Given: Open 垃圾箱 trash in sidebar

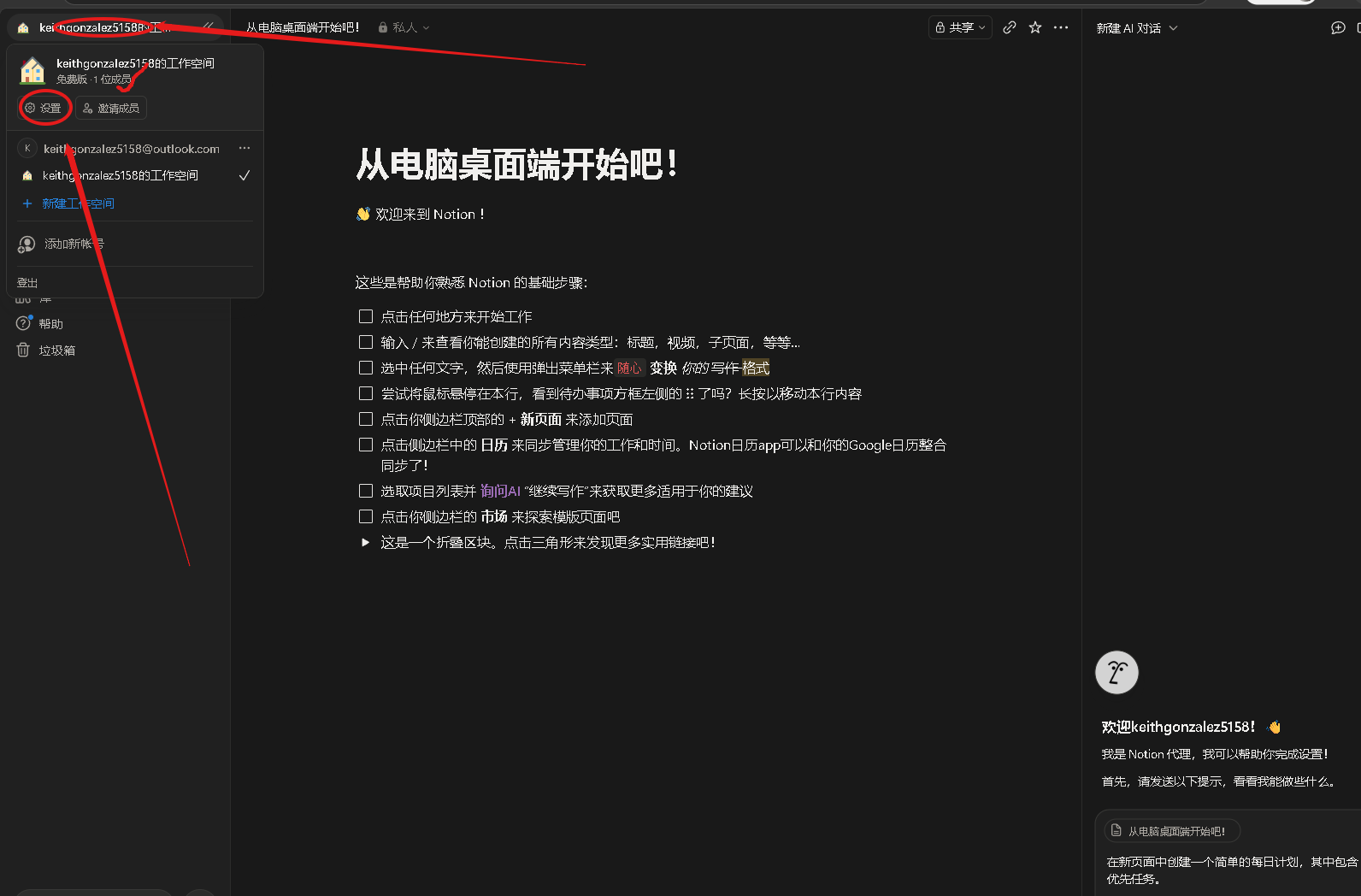Looking at the screenshot, I should pos(46,351).
